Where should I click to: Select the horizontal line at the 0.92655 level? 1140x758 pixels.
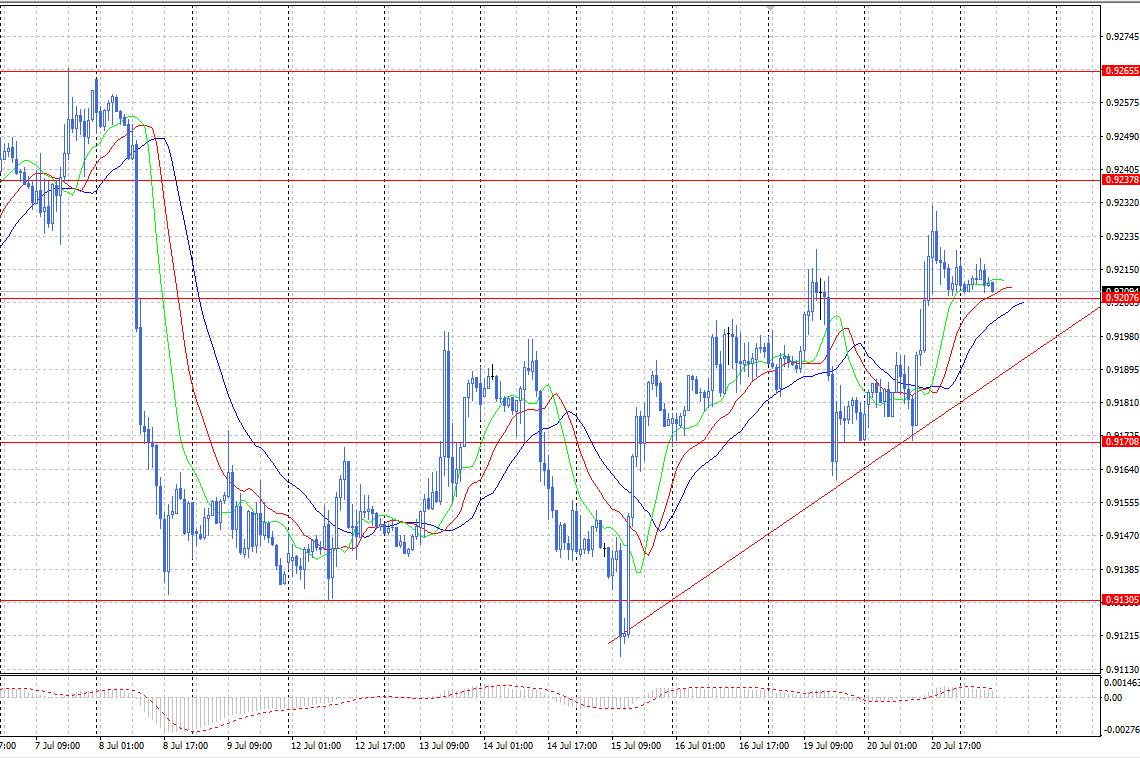tap(550, 71)
